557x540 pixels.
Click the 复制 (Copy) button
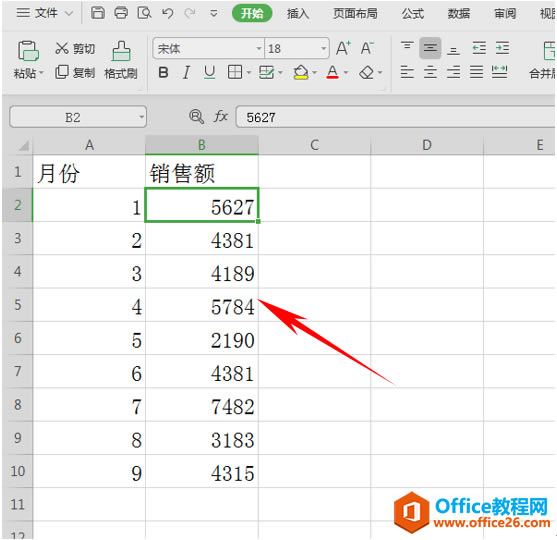[75, 72]
